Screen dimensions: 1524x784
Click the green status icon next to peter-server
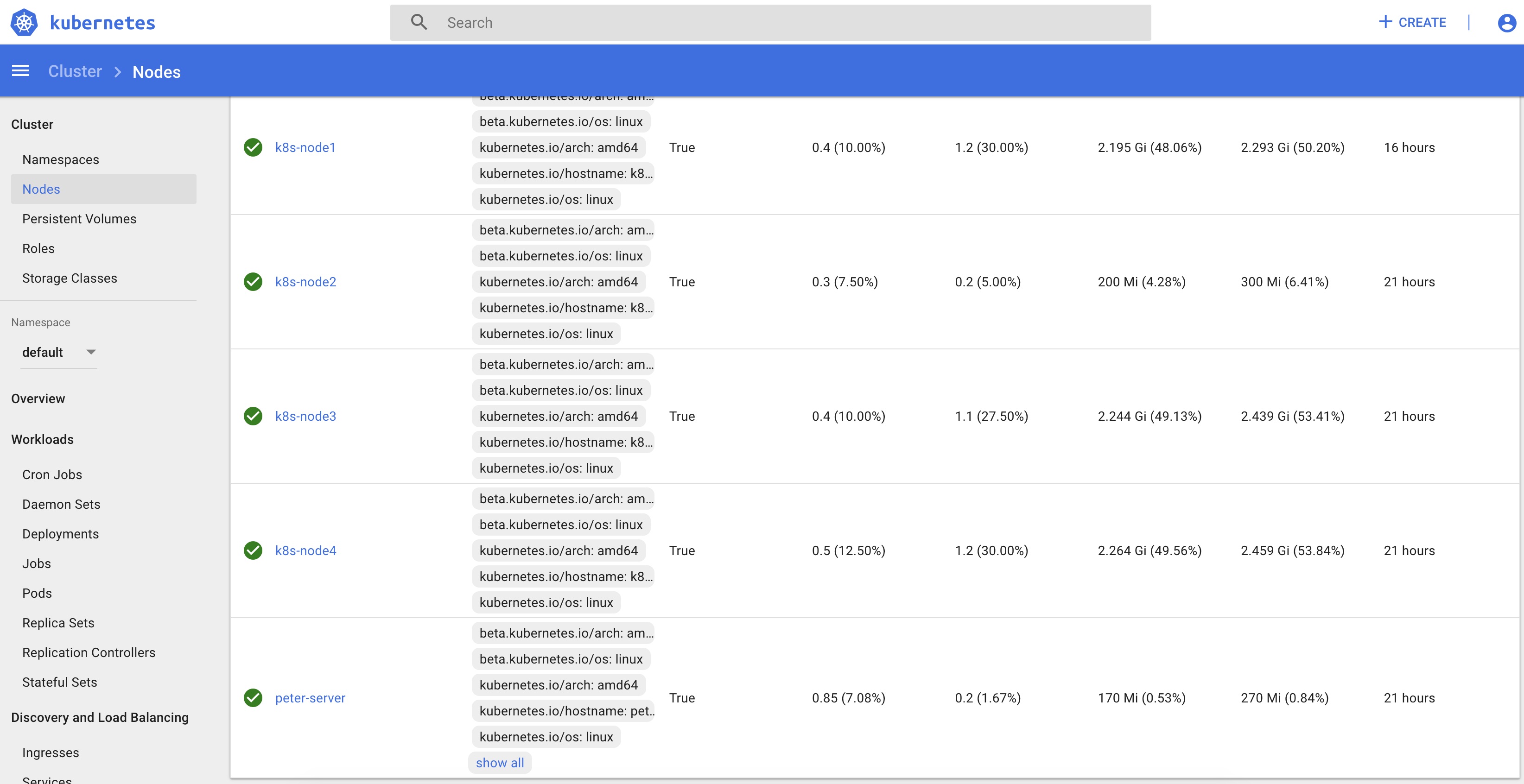point(253,698)
